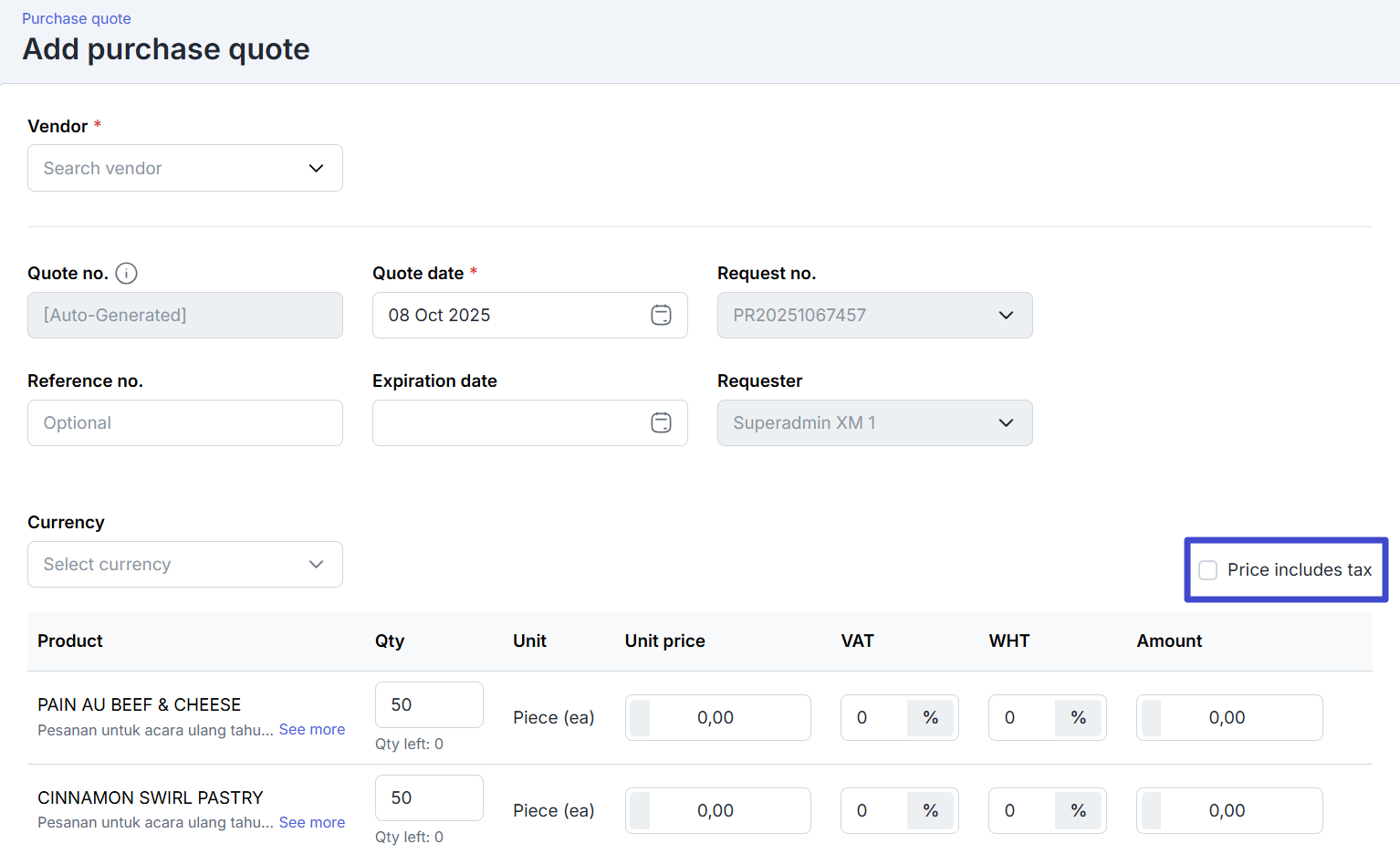Viewport: 1400px width, 854px height.
Task: Click the Qty field for PAIN AU BEEF & CHEESE
Action: click(x=429, y=705)
